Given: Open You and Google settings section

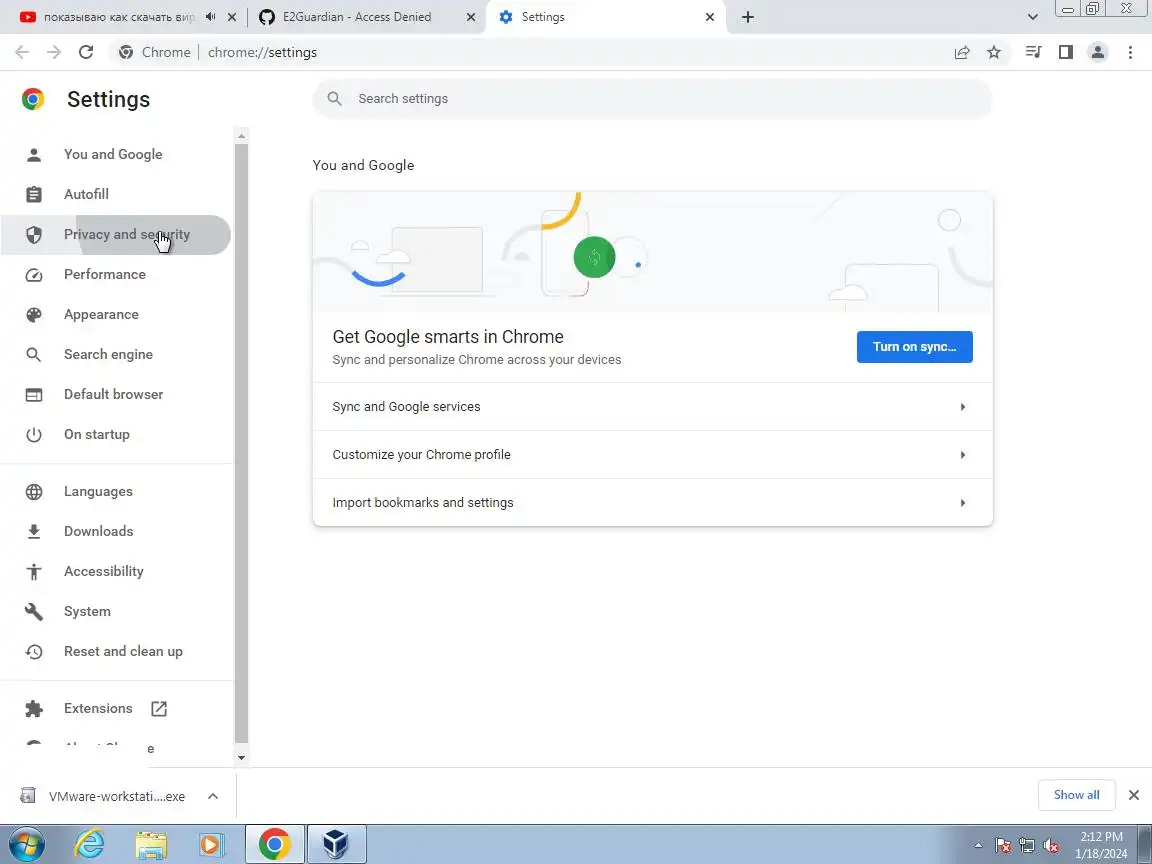Looking at the screenshot, I should pos(115,154).
